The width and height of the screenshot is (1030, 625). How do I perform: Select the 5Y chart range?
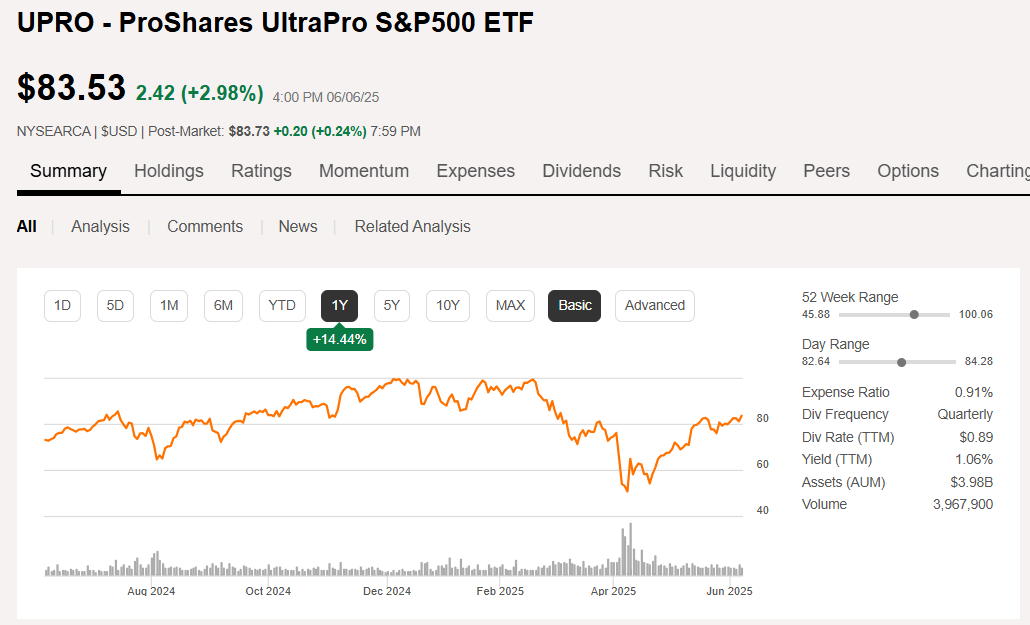tap(391, 306)
